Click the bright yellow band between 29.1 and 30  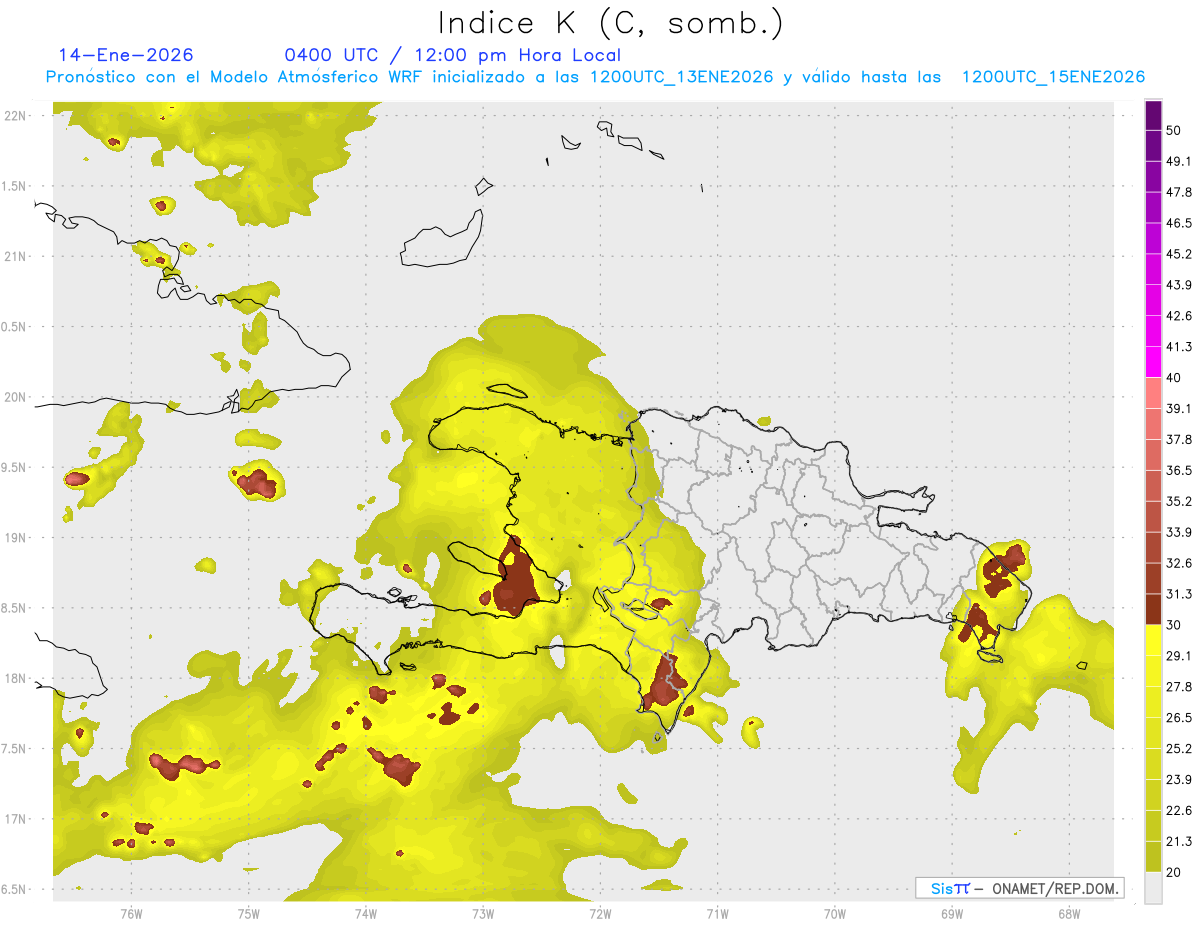pos(1153,640)
